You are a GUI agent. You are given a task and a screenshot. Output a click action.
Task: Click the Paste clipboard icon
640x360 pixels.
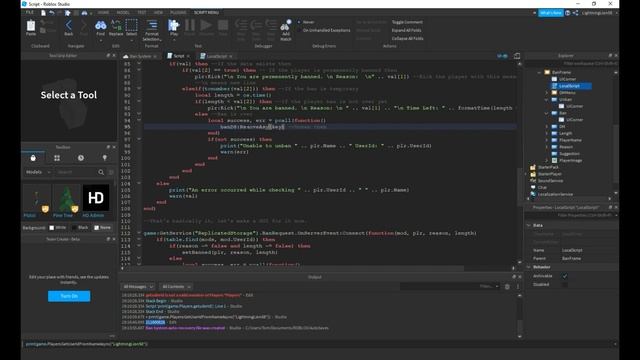coord(31,26)
